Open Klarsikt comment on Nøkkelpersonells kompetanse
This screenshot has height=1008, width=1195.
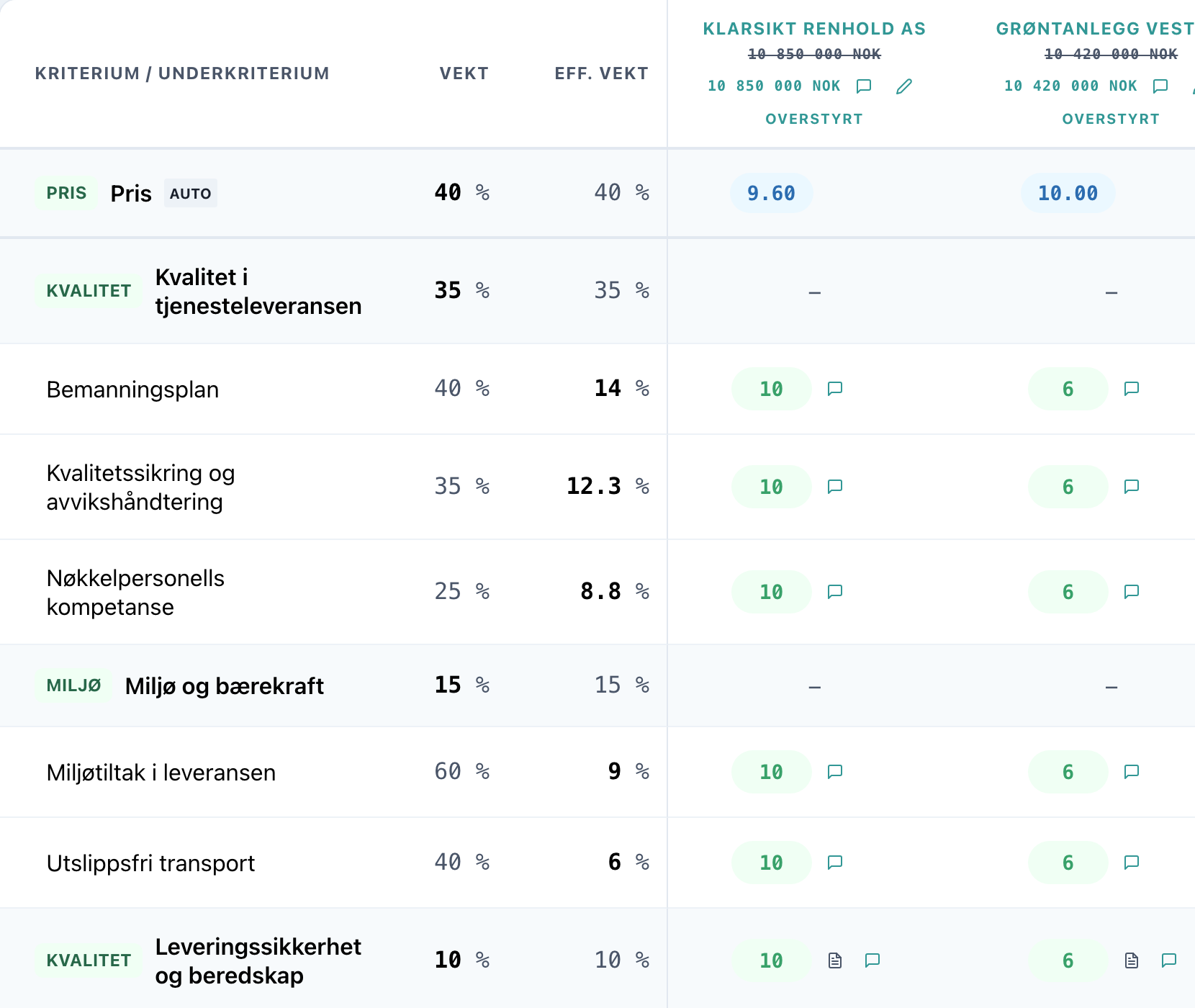click(835, 592)
